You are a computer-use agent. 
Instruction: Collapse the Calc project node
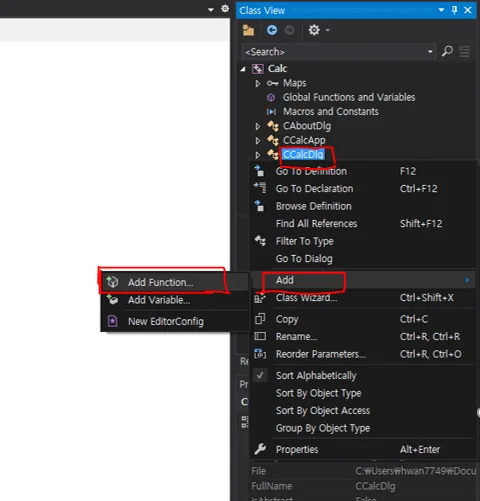(x=243, y=69)
